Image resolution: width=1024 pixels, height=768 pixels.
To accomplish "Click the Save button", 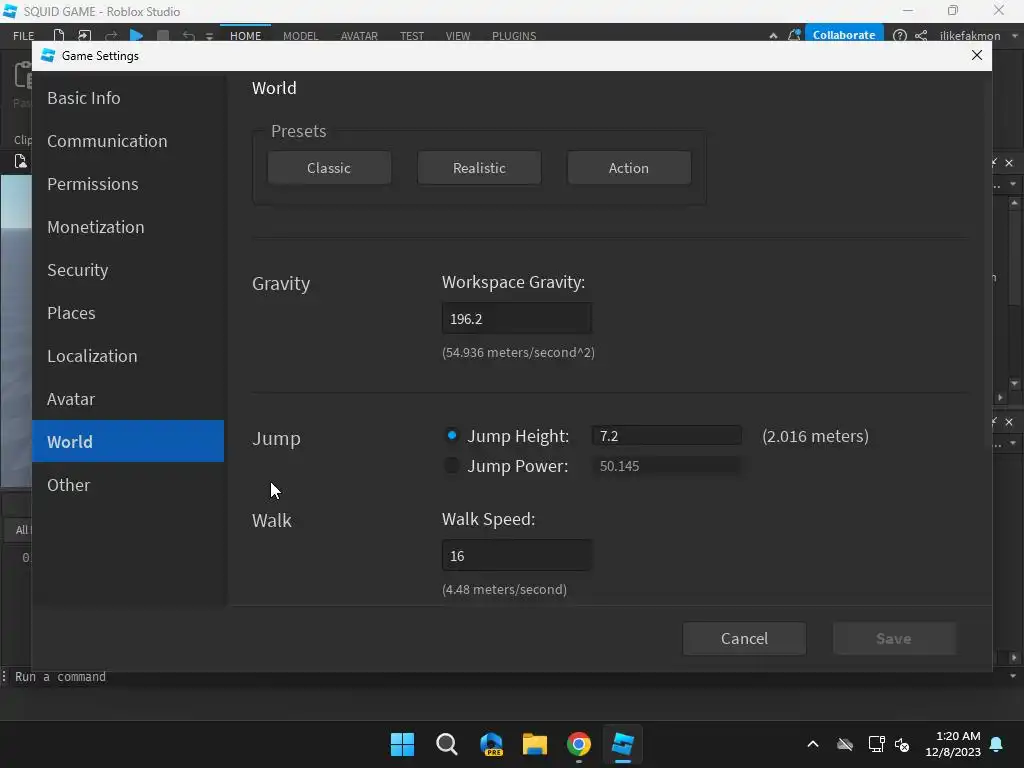I will (x=894, y=639).
